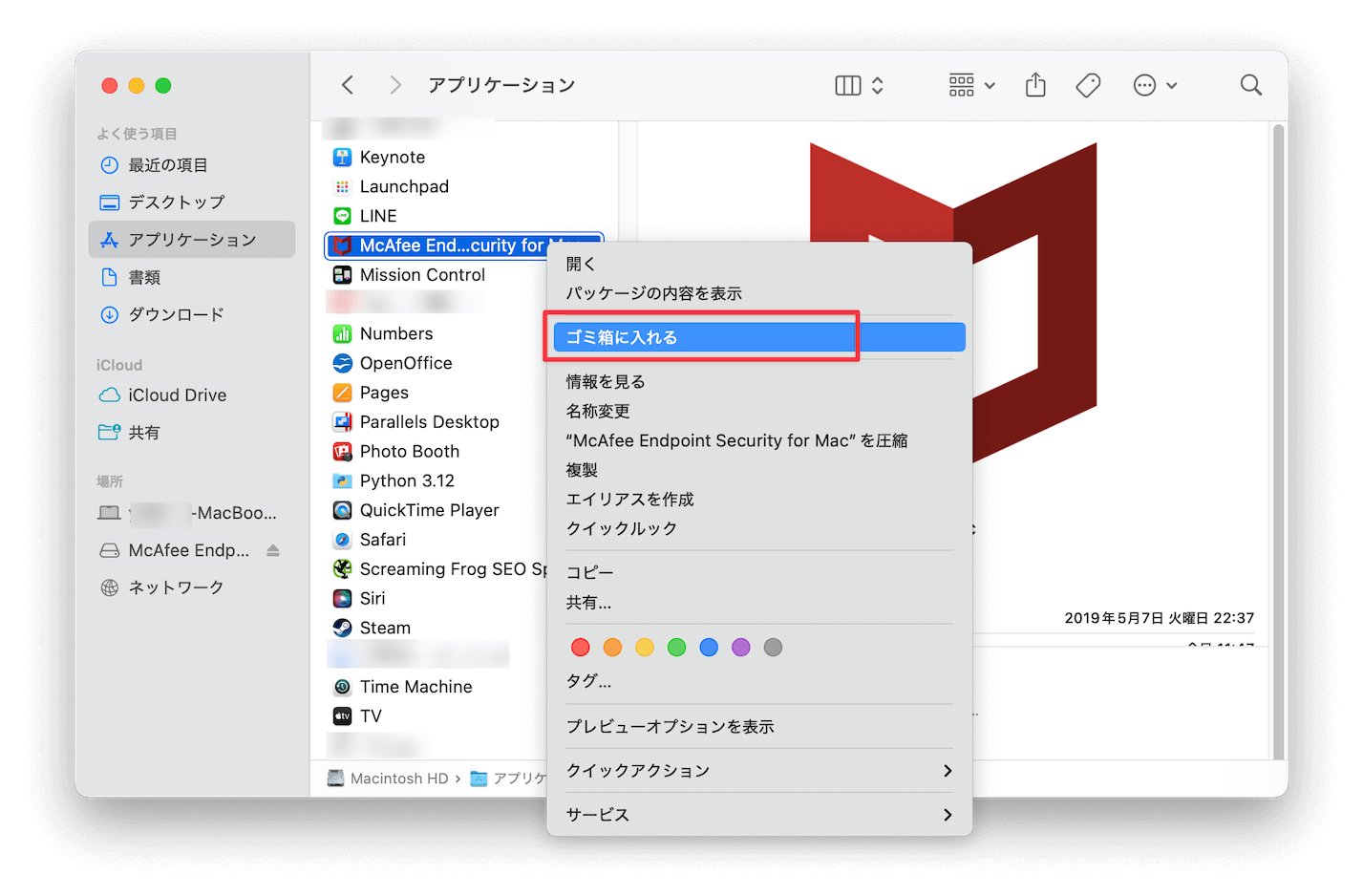The width and height of the screenshot is (1363, 896).
Task: Click the QuickTime Player app icon
Action: [x=342, y=510]
